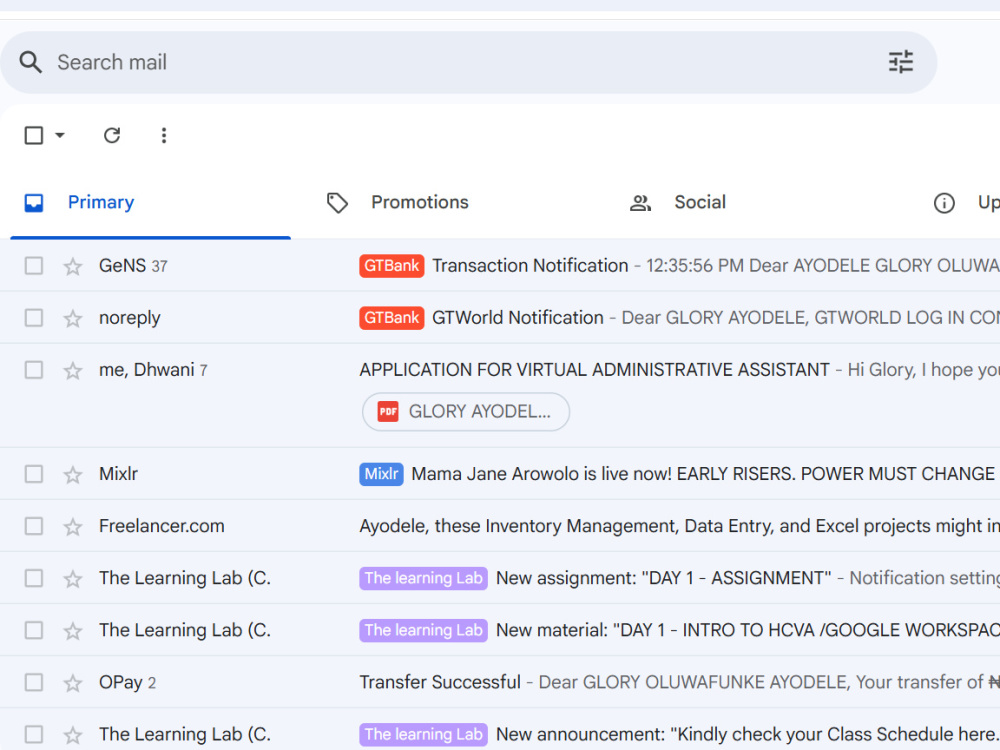
Task: Star the Freelancer.com email
Action: (x=73, y=527)
